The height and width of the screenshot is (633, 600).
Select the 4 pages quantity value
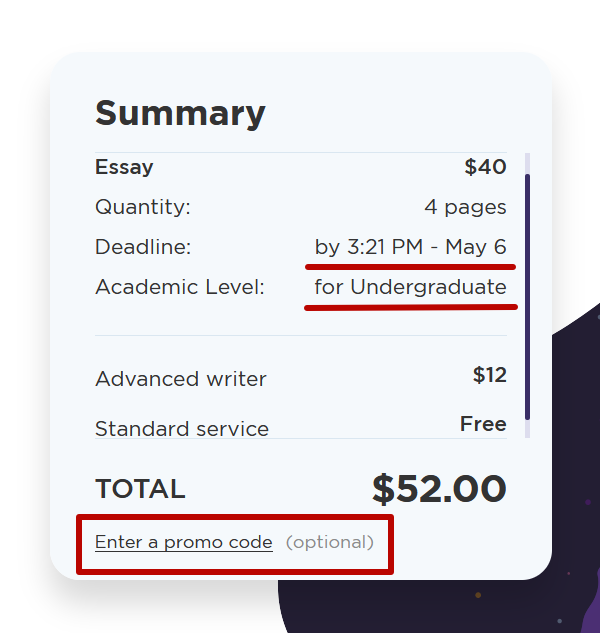(x=465, y=207)
